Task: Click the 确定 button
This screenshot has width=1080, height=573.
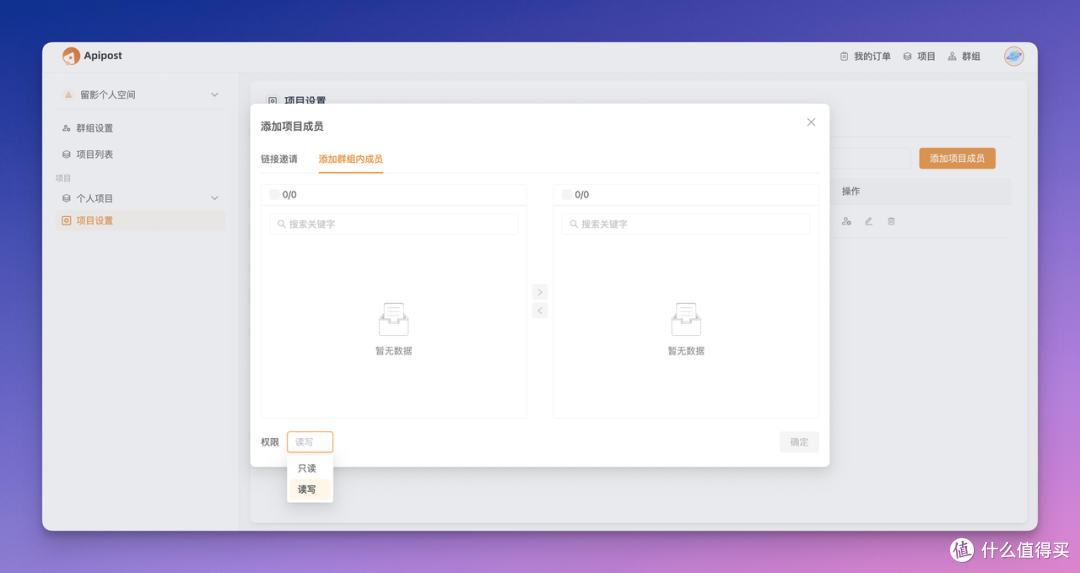Action: pyautogui.click(x=799, y=442)
